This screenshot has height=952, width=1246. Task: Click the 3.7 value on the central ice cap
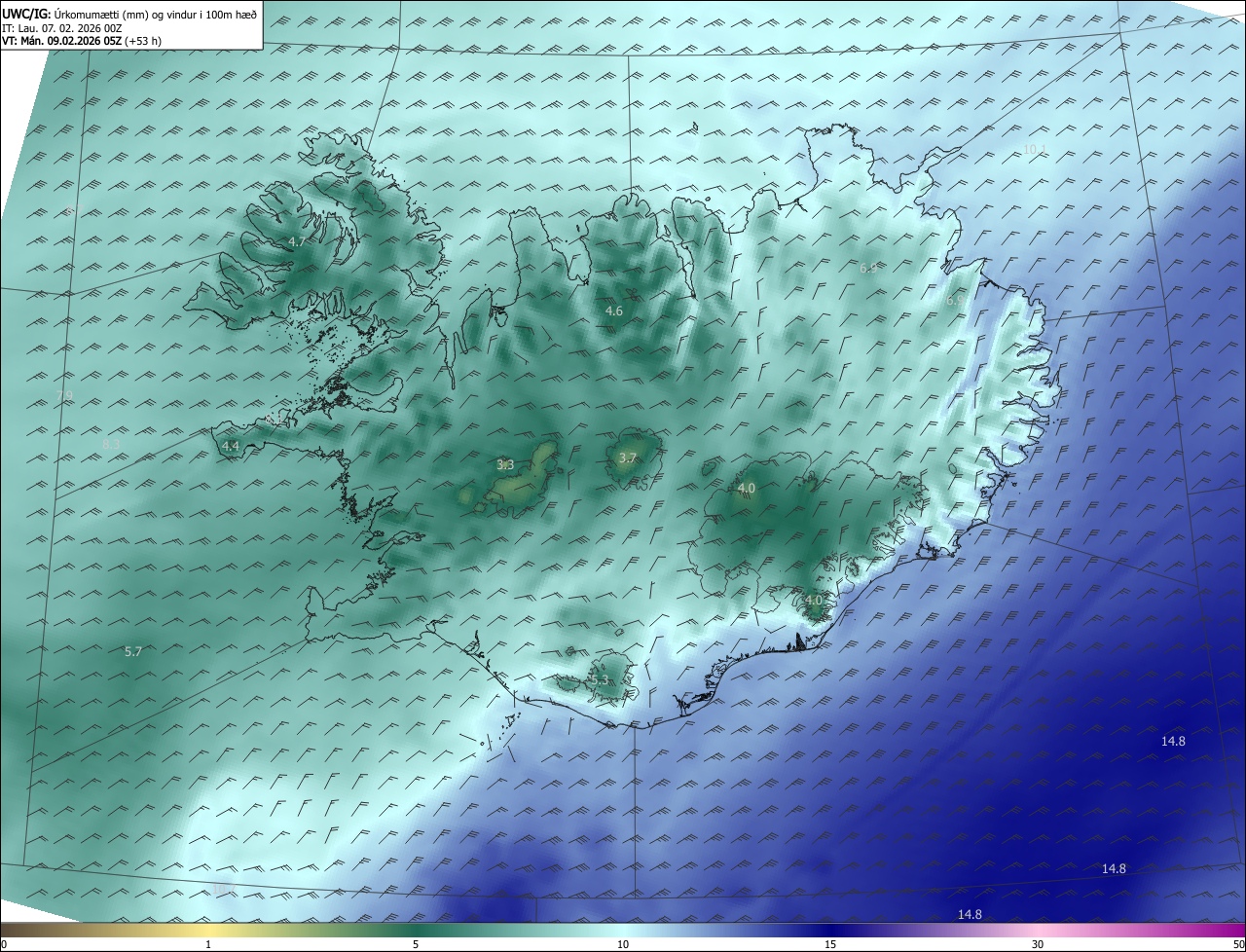pyautogui.click(x=628, y=458)
